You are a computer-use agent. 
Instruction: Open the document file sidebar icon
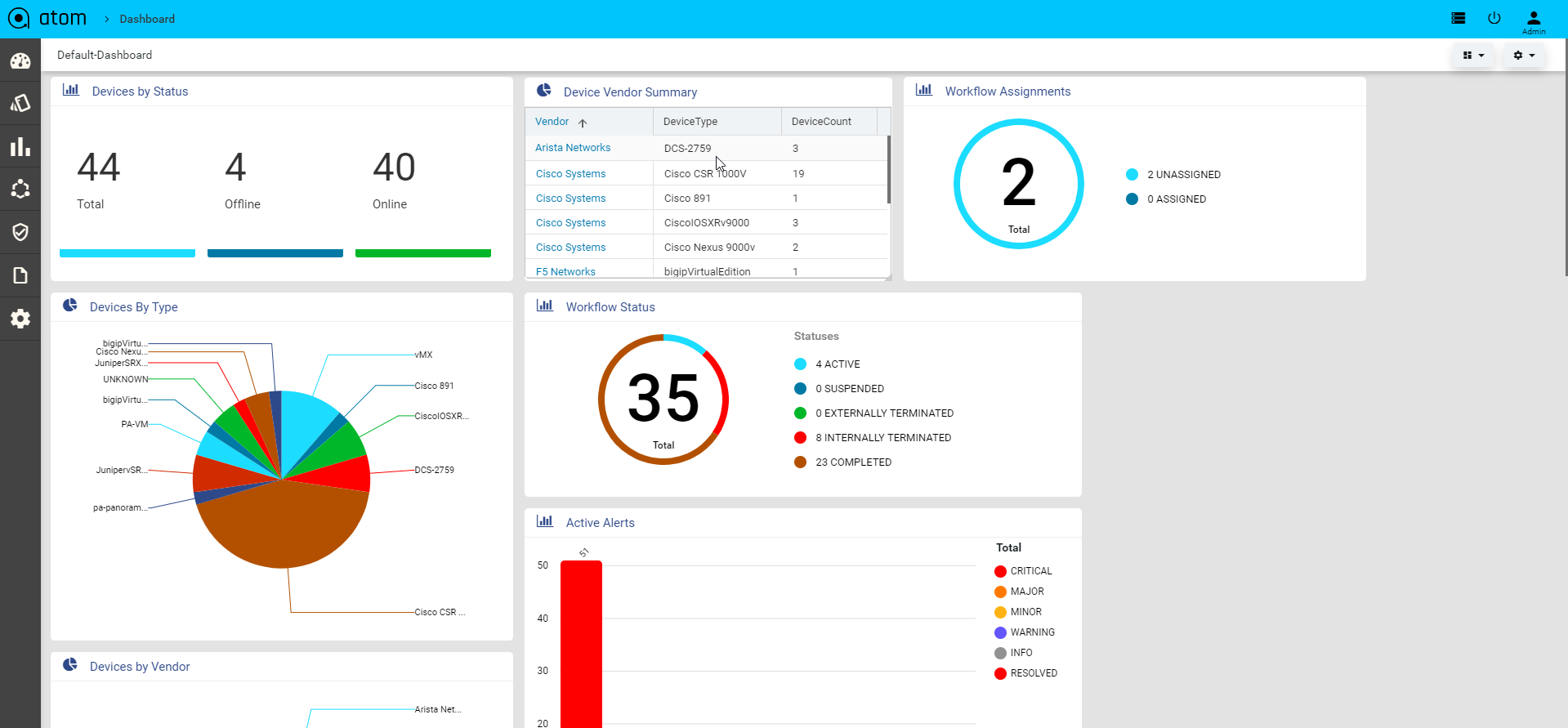[20, 275]
